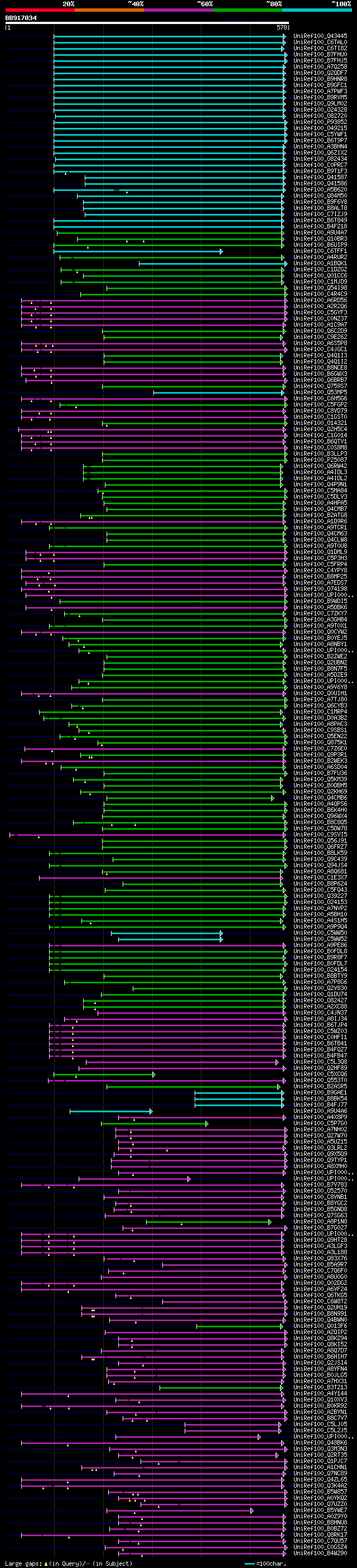Image resolution: width=357 pixels, height=1568 pixels.
Task: Click the purple segment of the identity color scale
Action: tap(178, 9)
